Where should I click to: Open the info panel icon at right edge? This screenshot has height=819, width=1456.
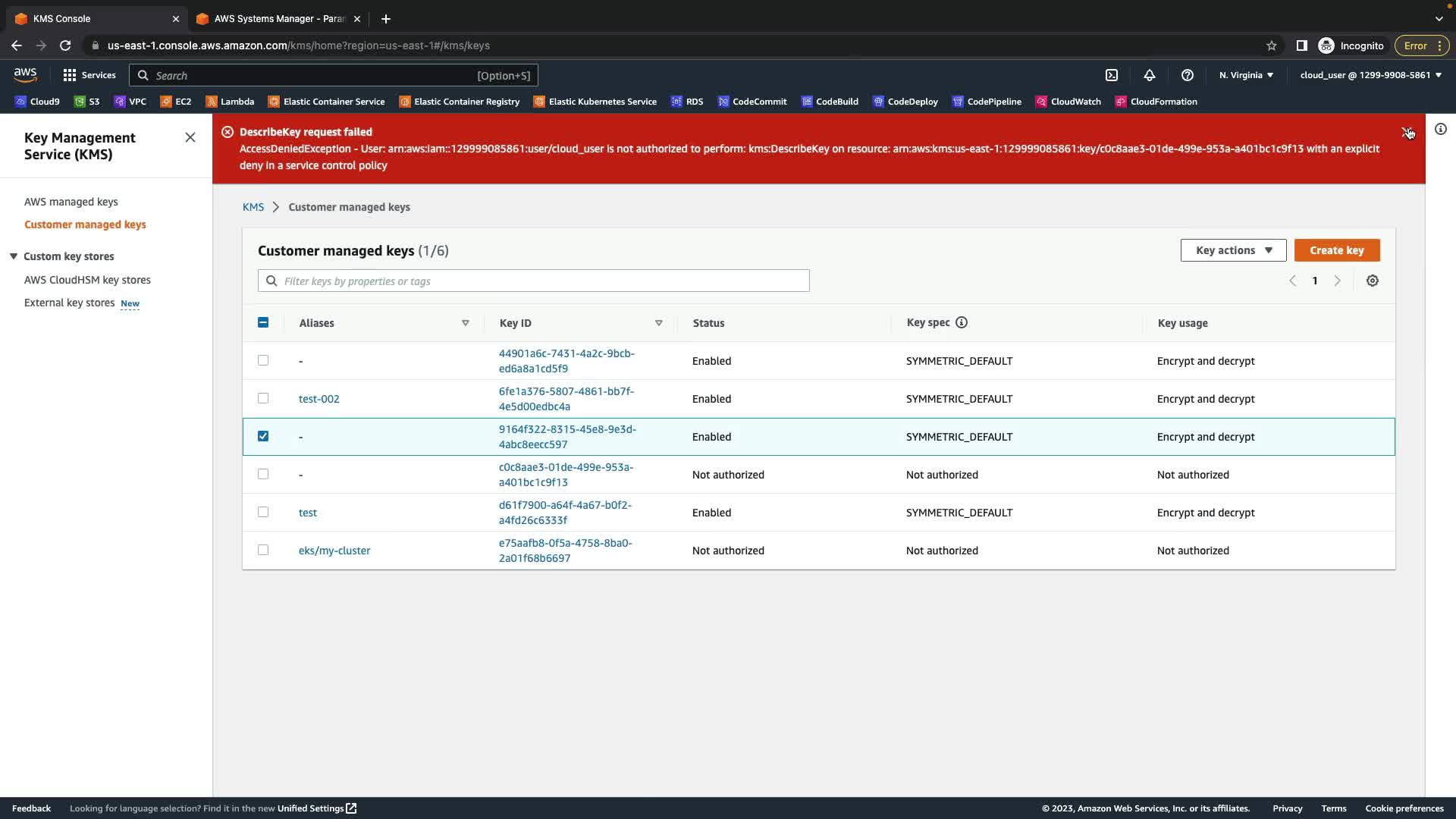click(1441, 130)
